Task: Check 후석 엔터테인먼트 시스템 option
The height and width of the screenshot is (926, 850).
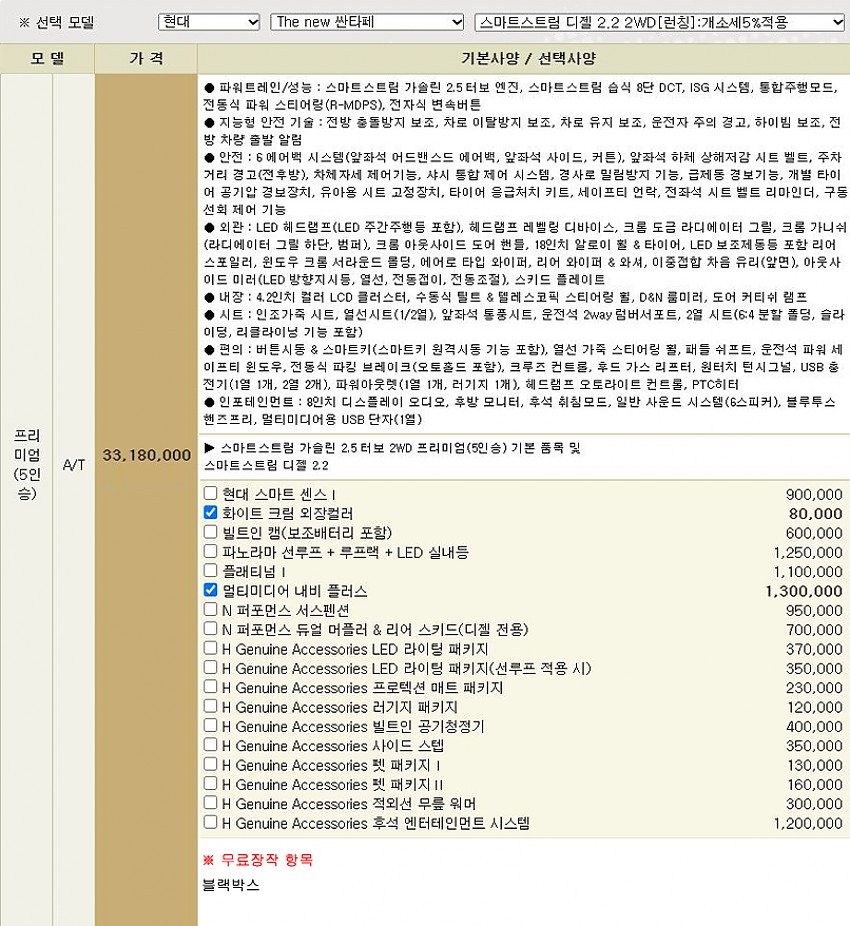Action: 210,823
